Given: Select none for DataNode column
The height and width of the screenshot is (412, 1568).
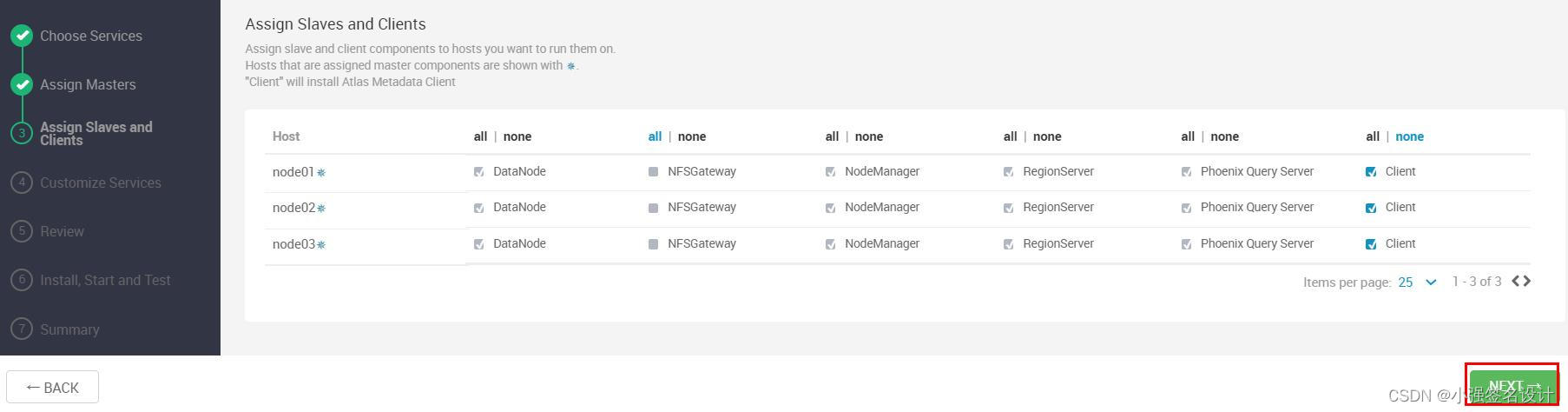Looking at the screenshot, I should click(x=517, y=136).
